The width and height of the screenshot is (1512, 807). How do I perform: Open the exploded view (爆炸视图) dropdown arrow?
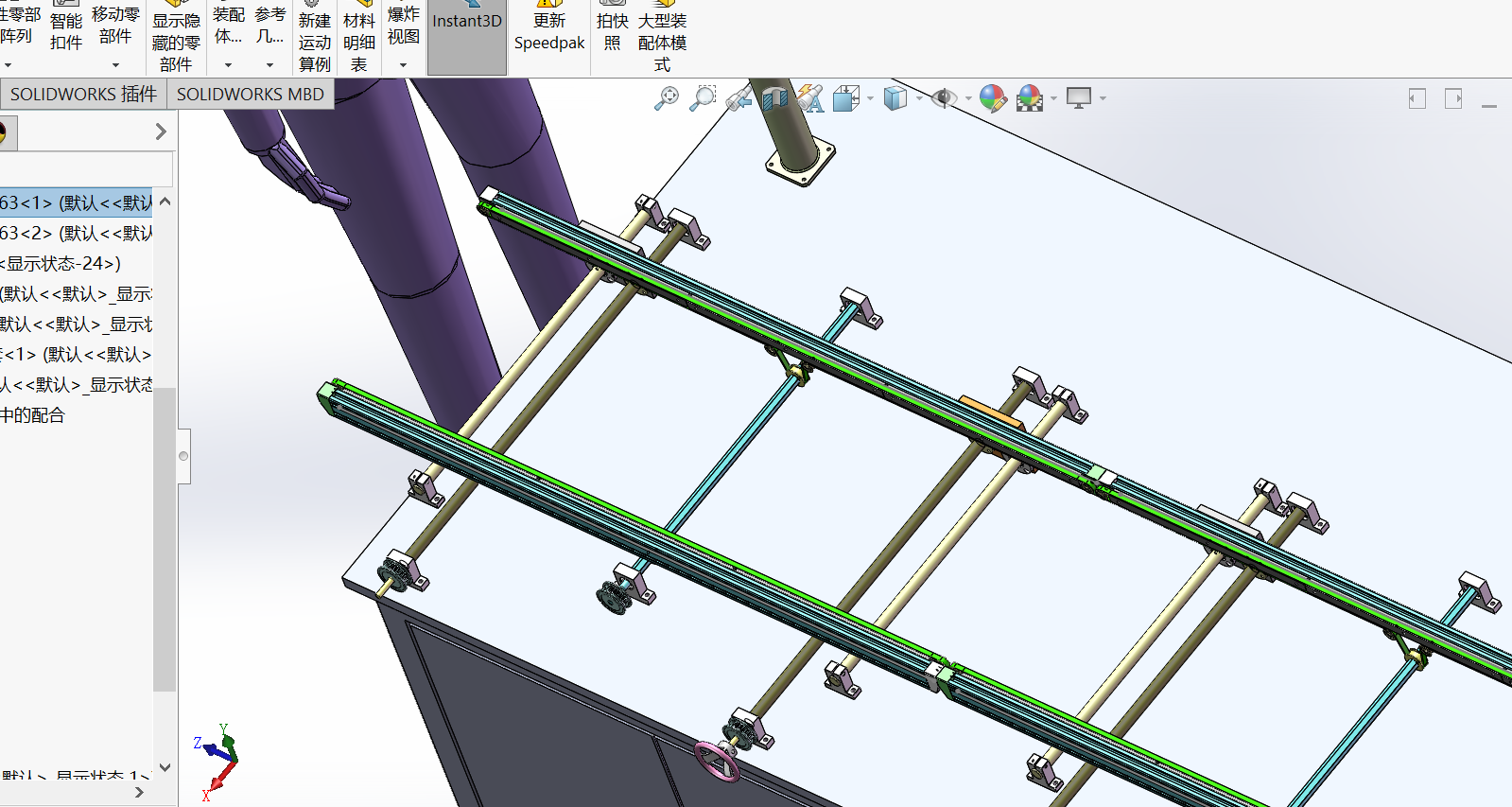pos(404,65)
